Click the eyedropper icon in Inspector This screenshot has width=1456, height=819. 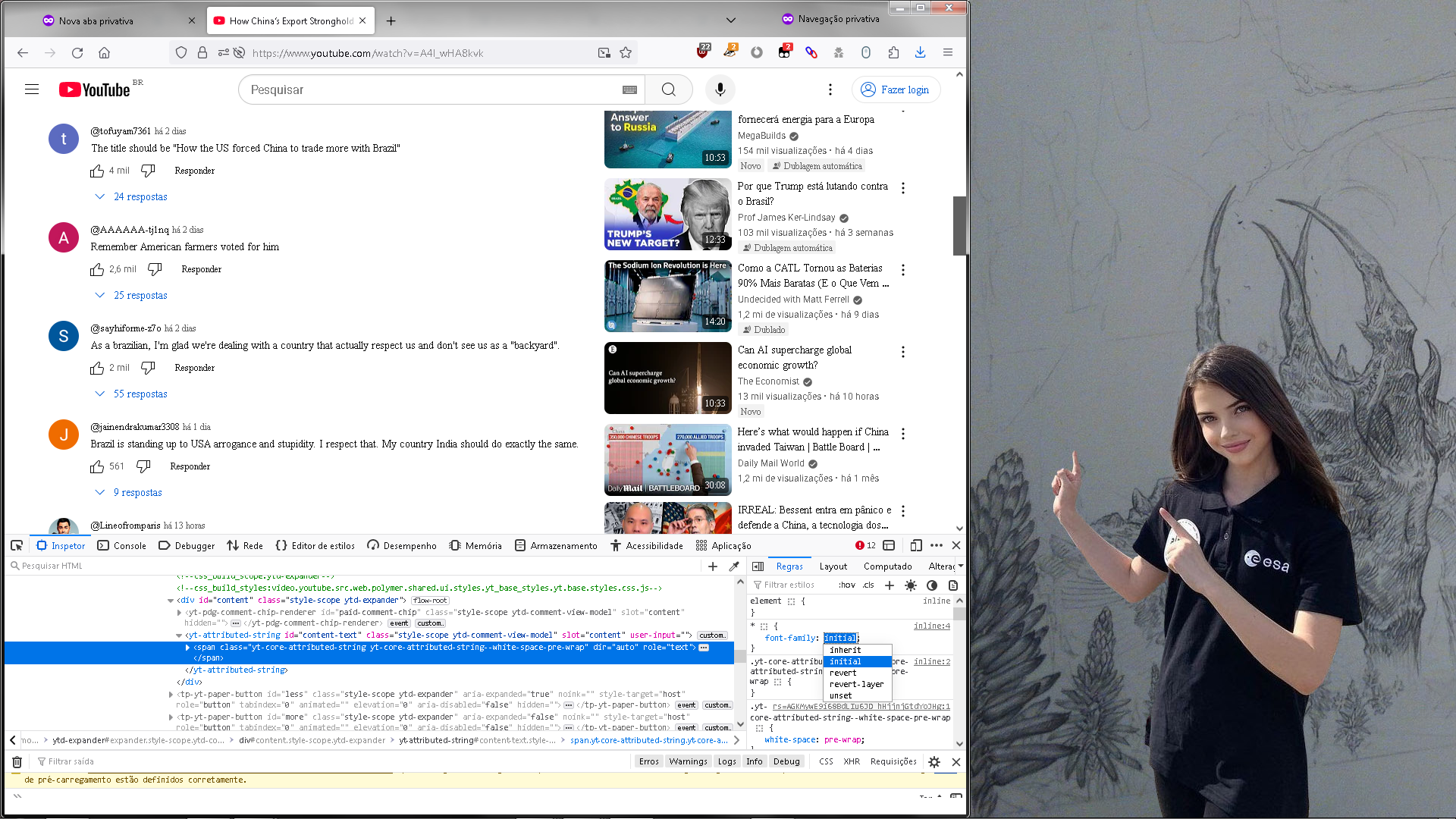(x=734, y=566)
